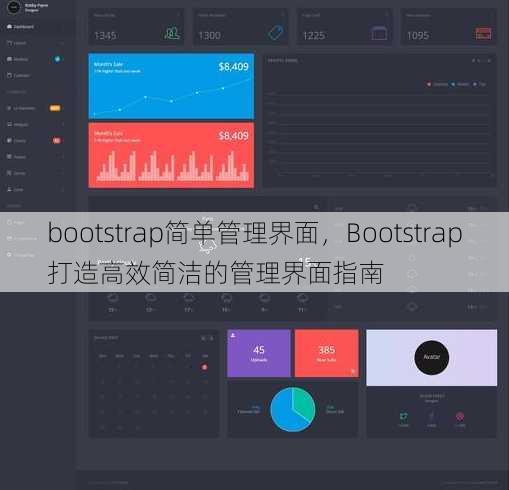509x490 pixels.
Task: Click the purple 45 Uploads tile
Action: tap(259, 353)
